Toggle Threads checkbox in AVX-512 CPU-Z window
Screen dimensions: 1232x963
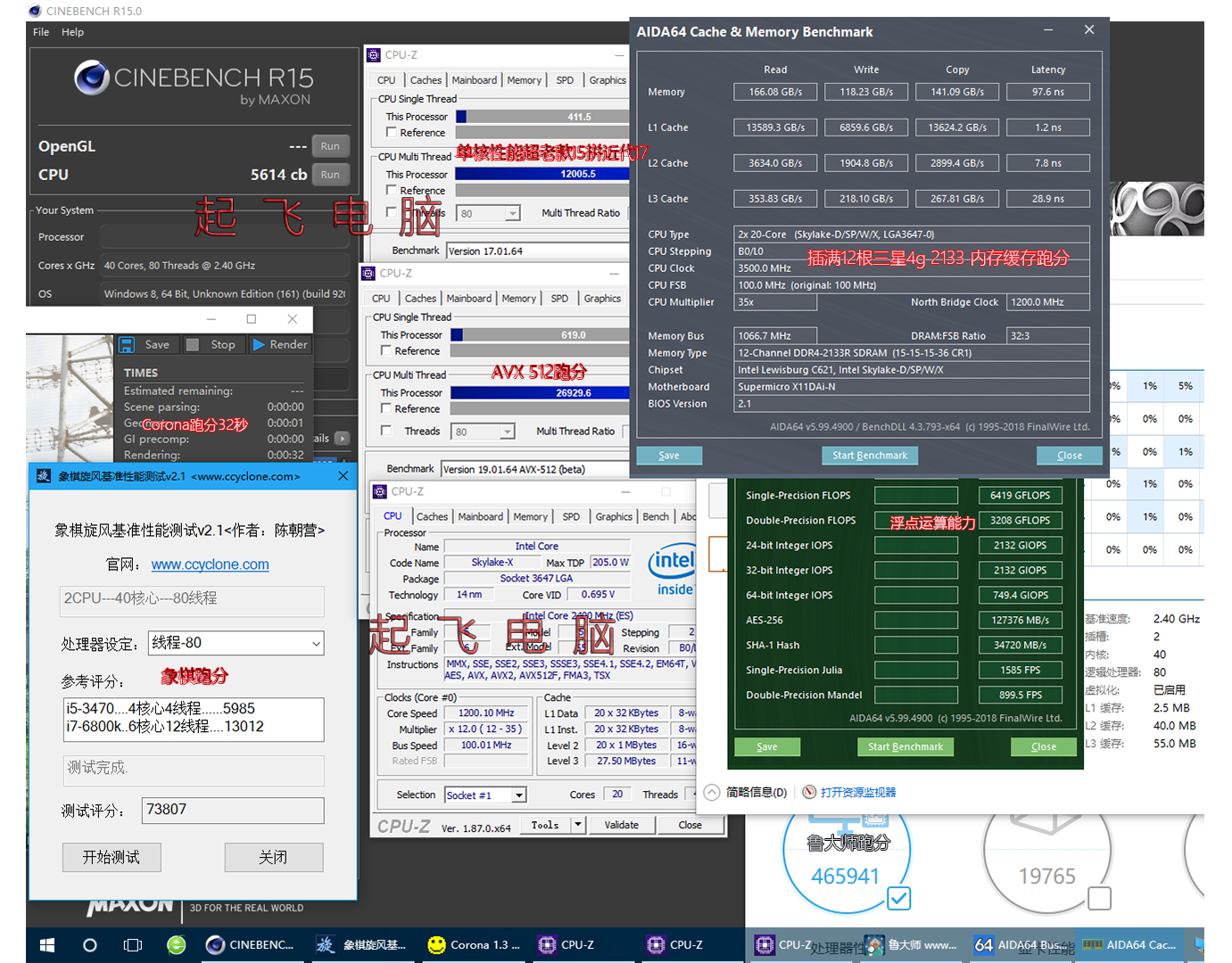pyautogui.click(x=385, y=431)
